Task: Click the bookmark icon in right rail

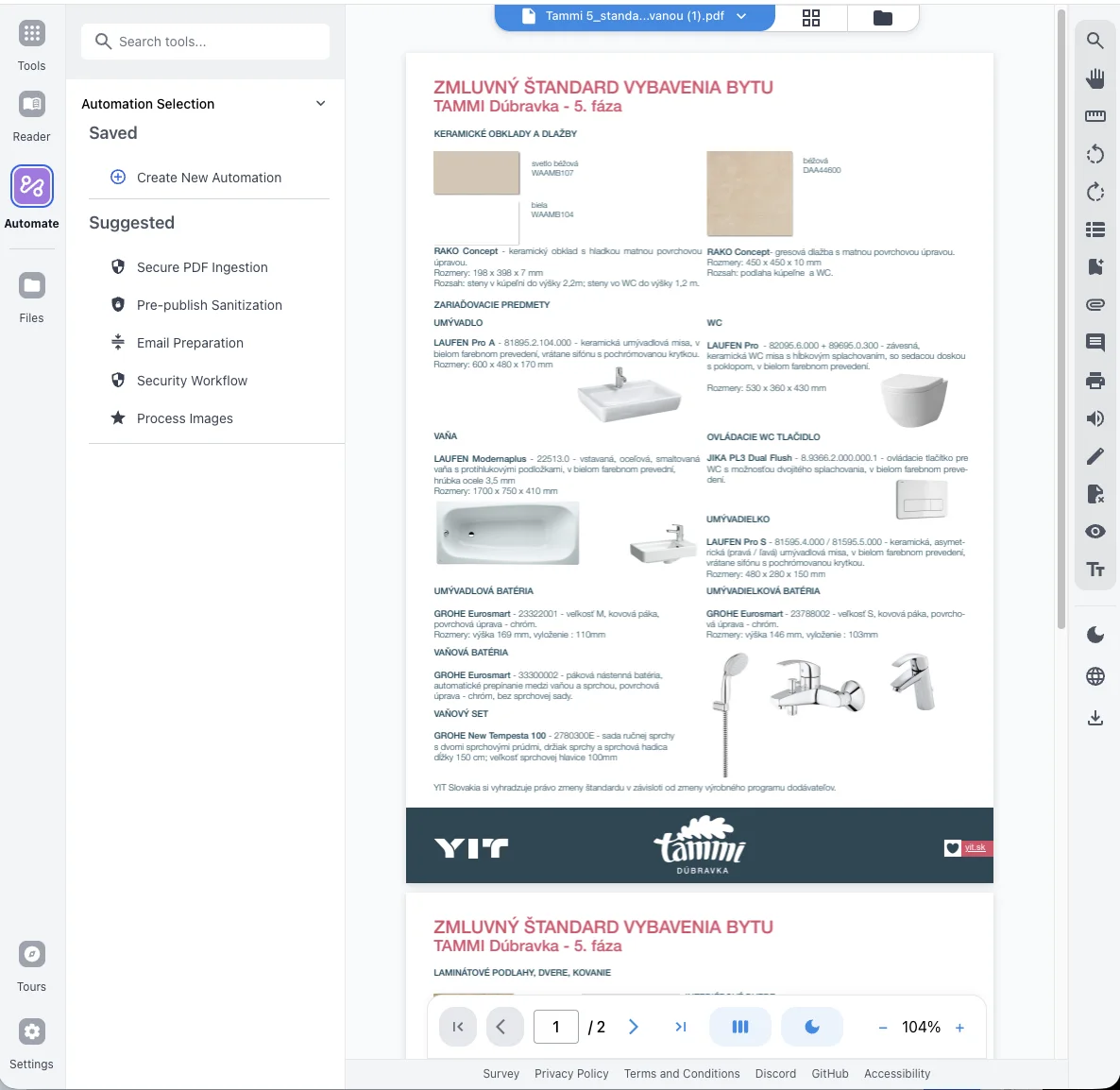Action: coord(1095,267)
